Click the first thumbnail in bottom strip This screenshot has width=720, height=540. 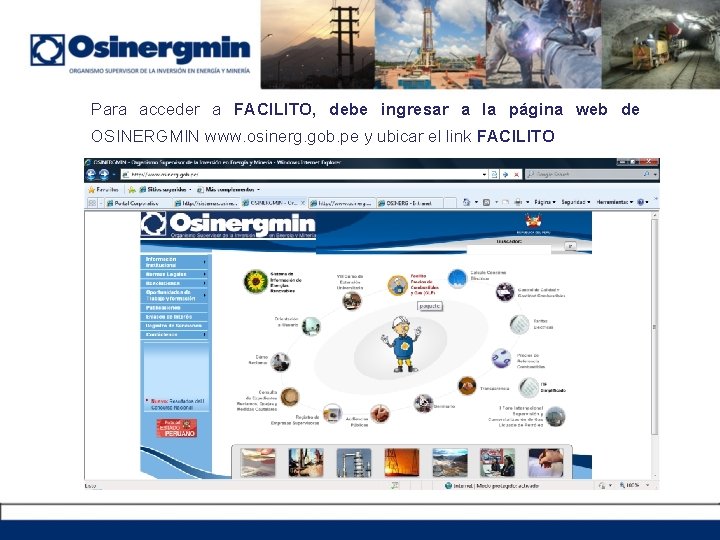258,462
